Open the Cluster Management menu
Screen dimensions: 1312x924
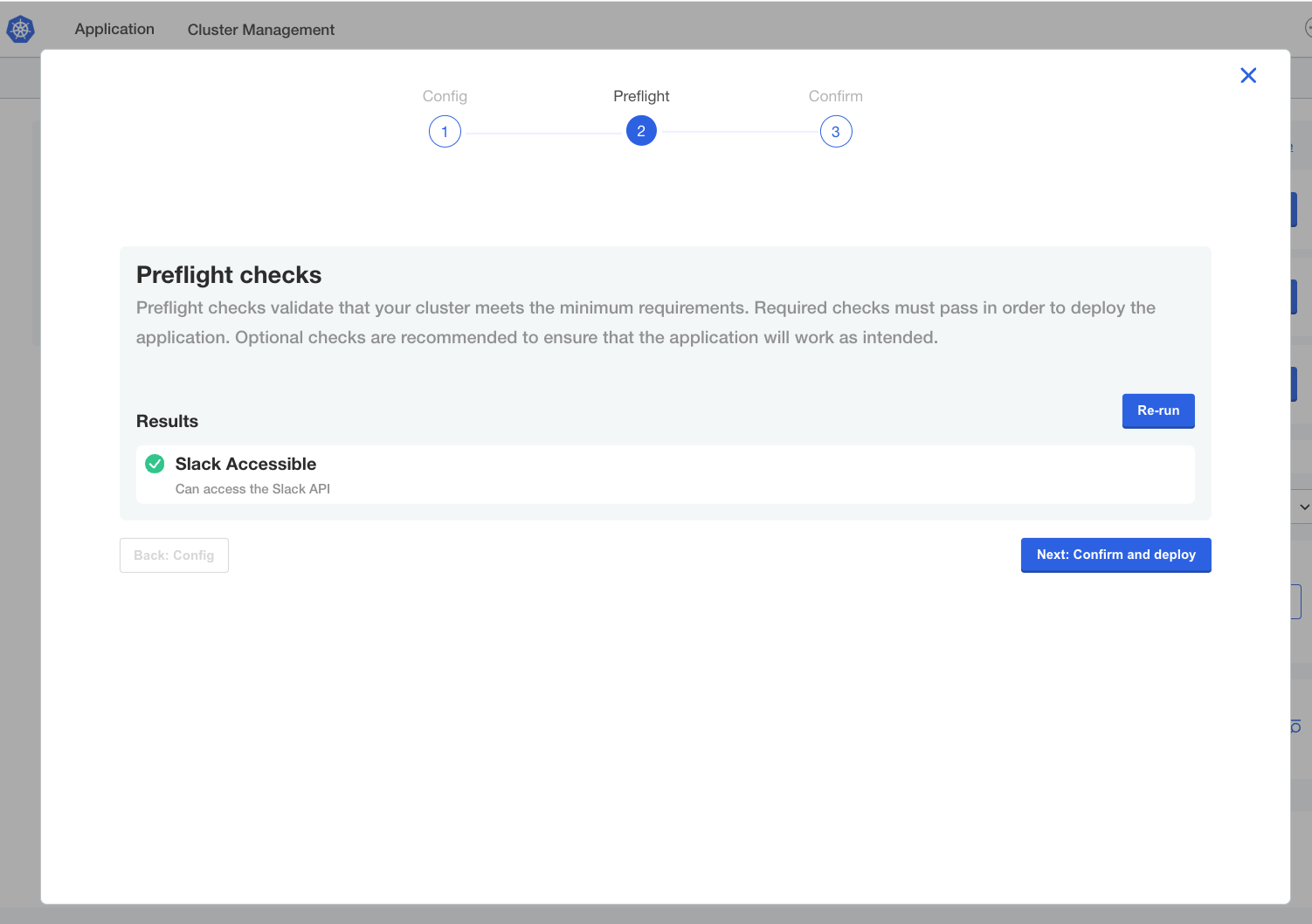tap(260, 29)
